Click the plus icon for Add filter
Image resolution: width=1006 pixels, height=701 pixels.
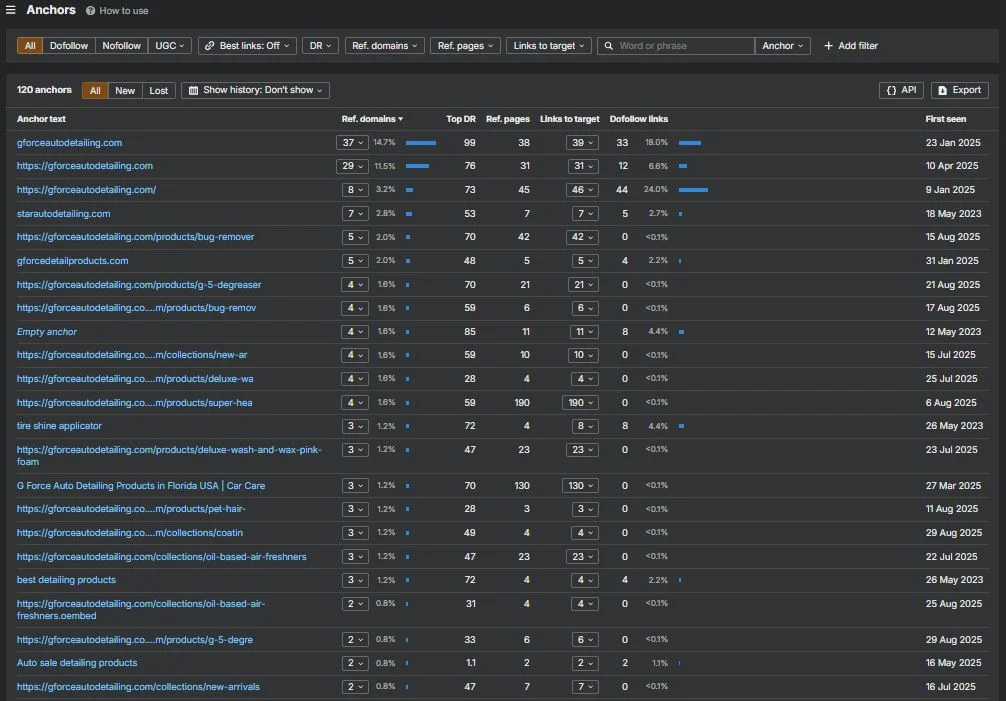click(x=828, y=46)
